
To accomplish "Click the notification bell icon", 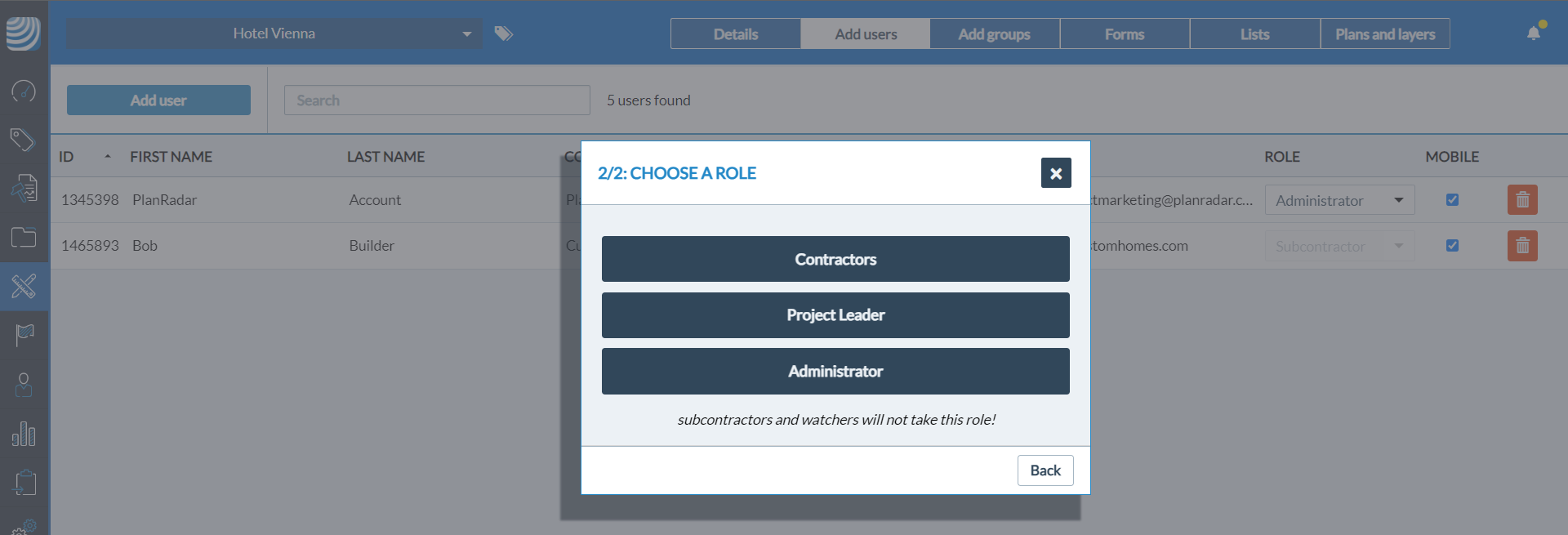I will click(x=1534, y=33).
